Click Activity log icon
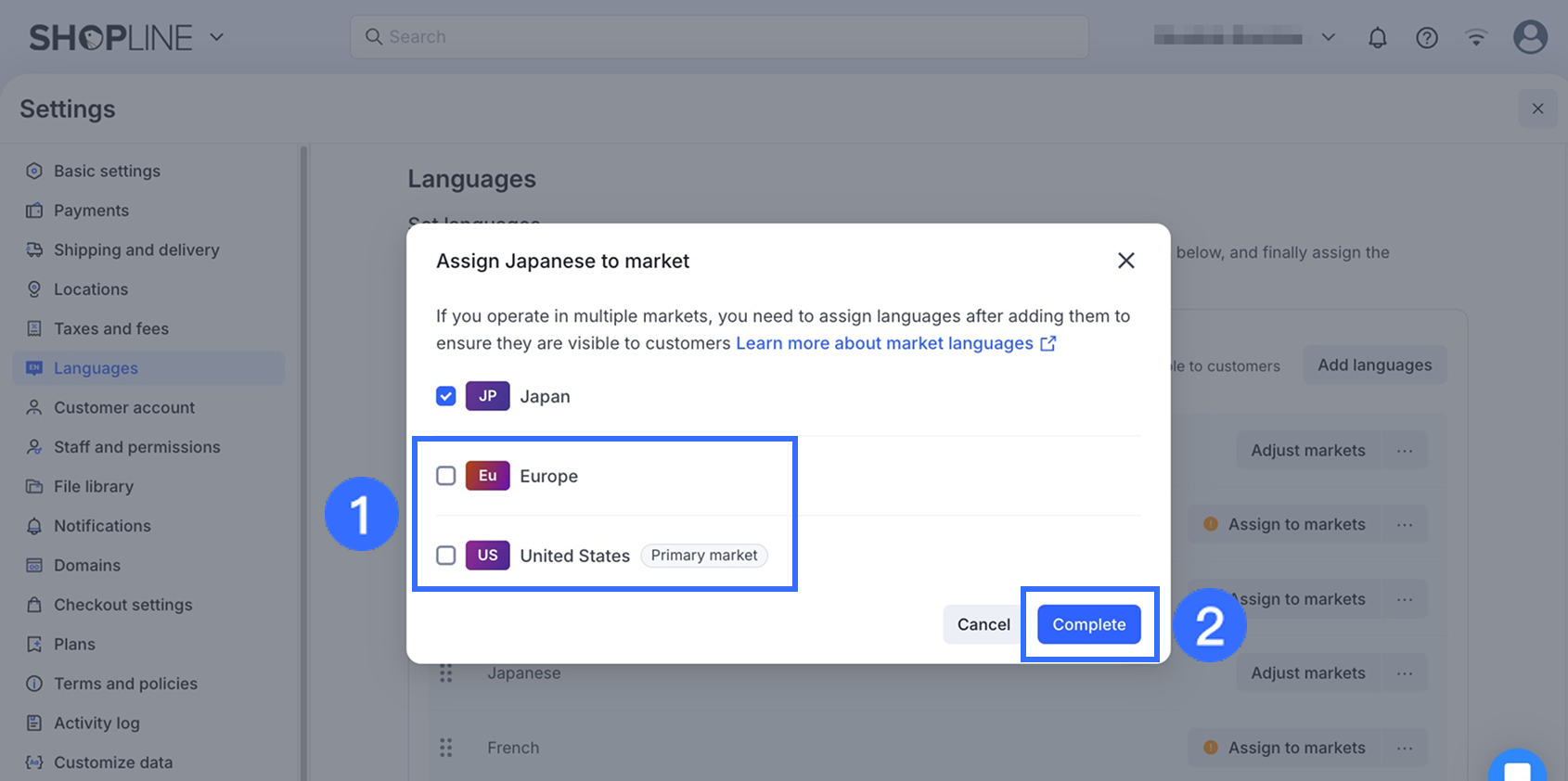The height and width of the screenshot is (781, 1568). click(x=34, y=723)
